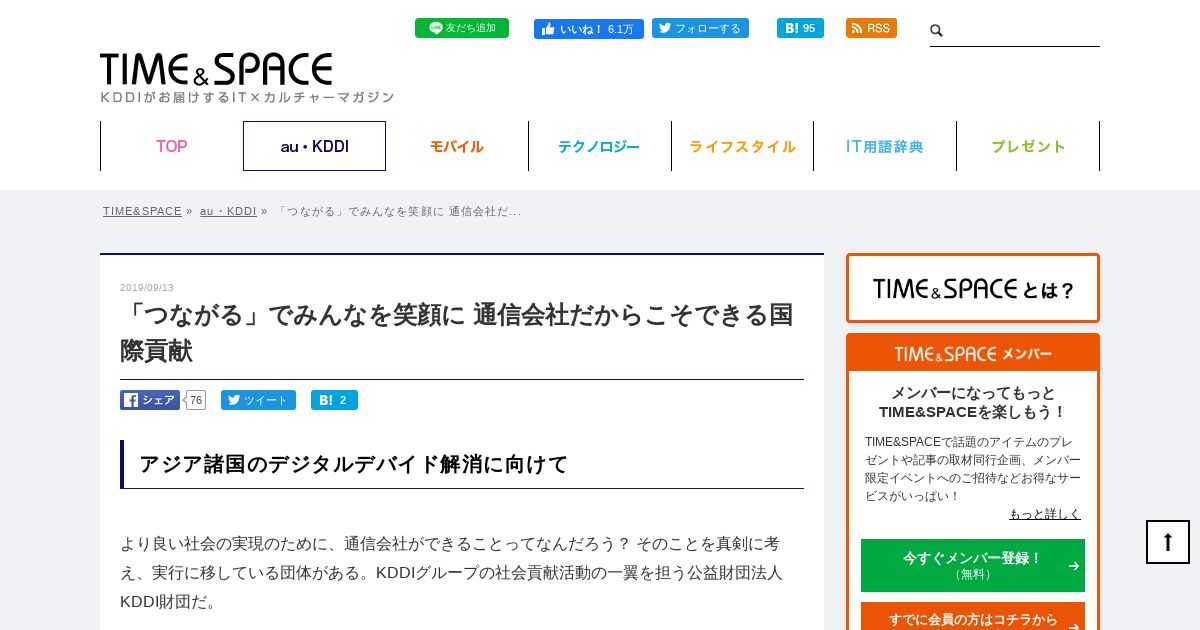Click the TIME&SPACE メンバー panel header

tap(973, 353)
